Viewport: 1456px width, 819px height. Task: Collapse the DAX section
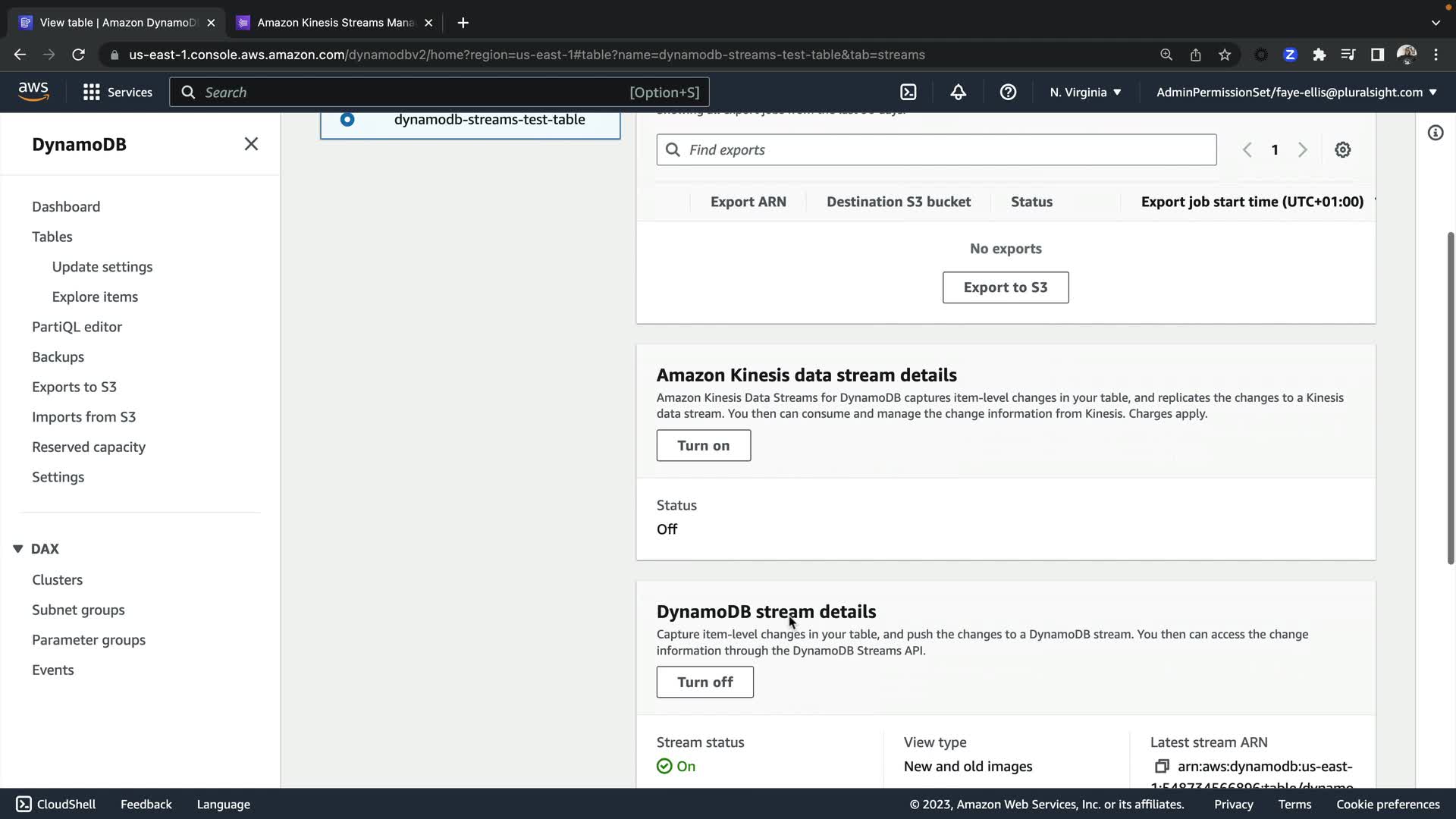[x=18, y=548]
